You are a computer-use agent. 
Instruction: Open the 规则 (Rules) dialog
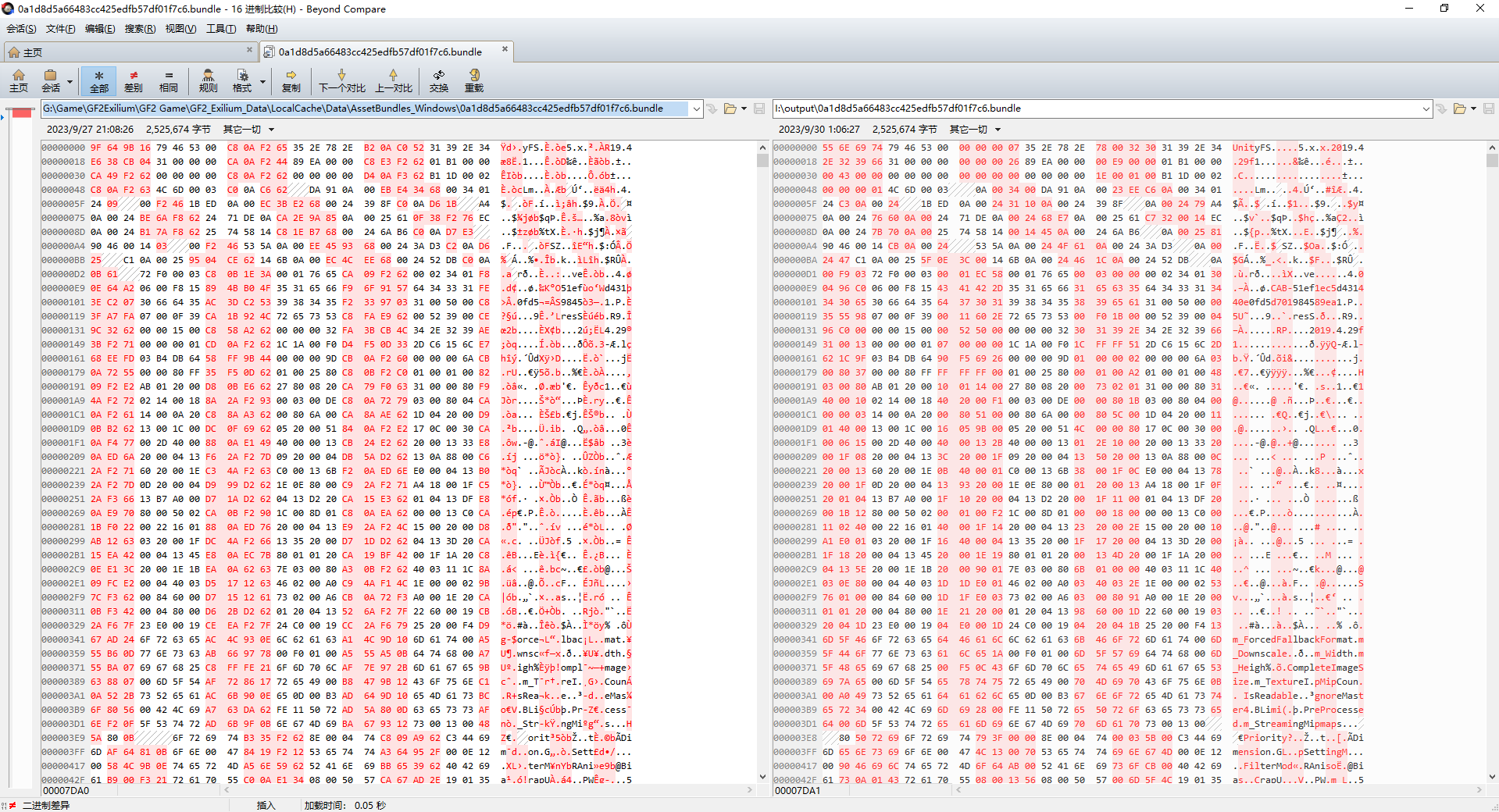(208, 80)
